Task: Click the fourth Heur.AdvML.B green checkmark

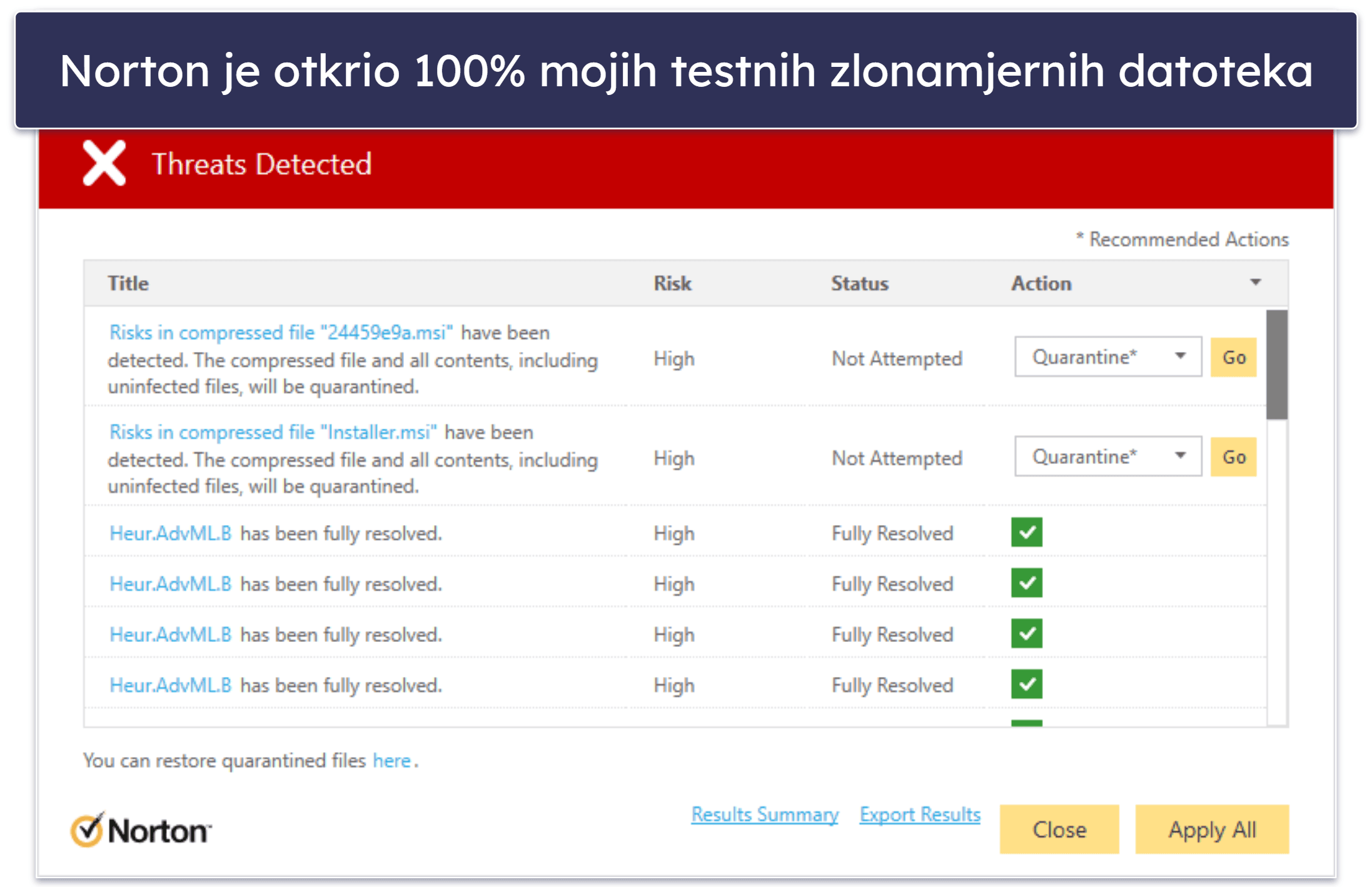Action: click(1026, 684)
